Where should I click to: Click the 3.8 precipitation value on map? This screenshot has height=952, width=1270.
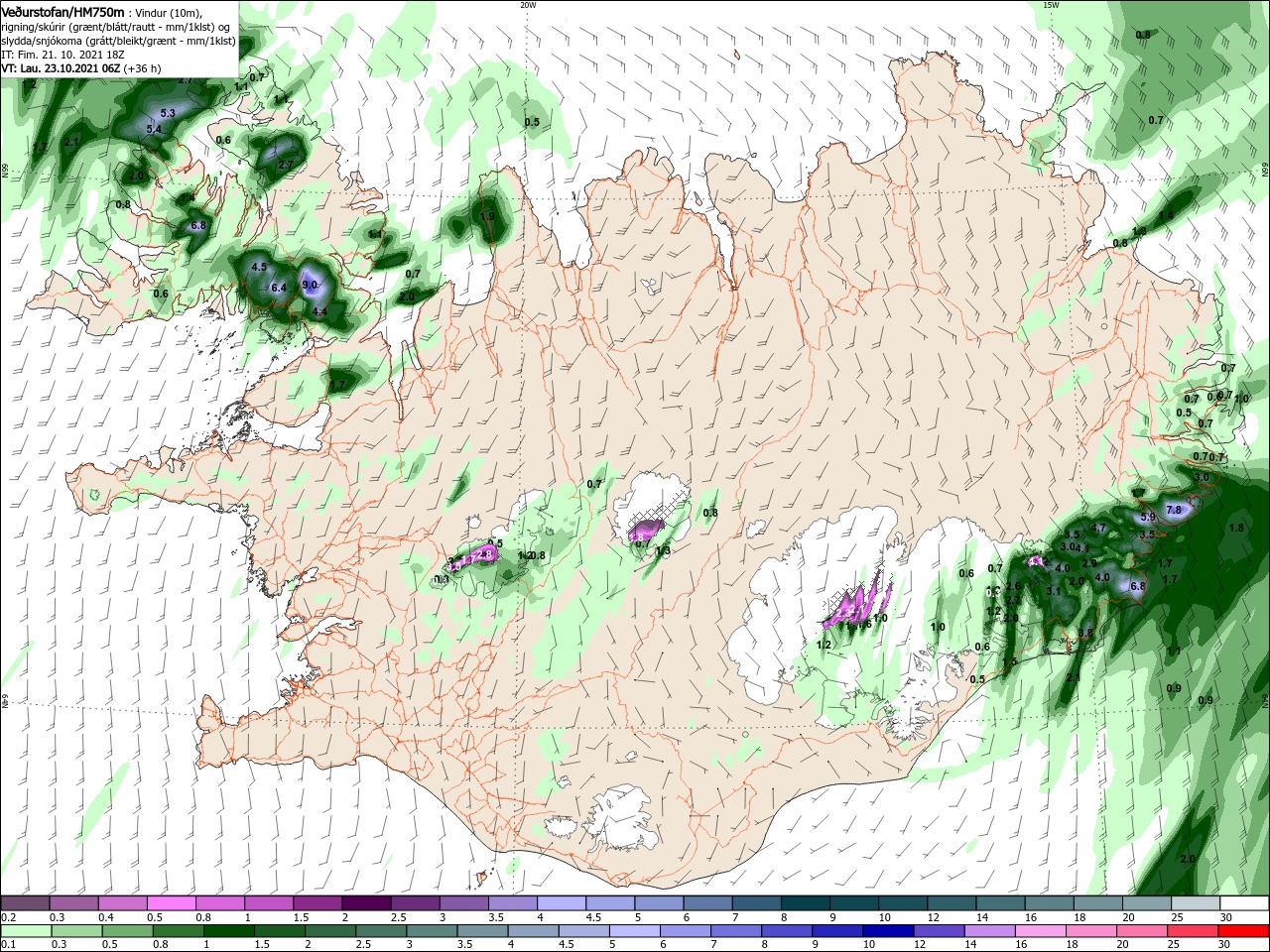point(1085,632)
